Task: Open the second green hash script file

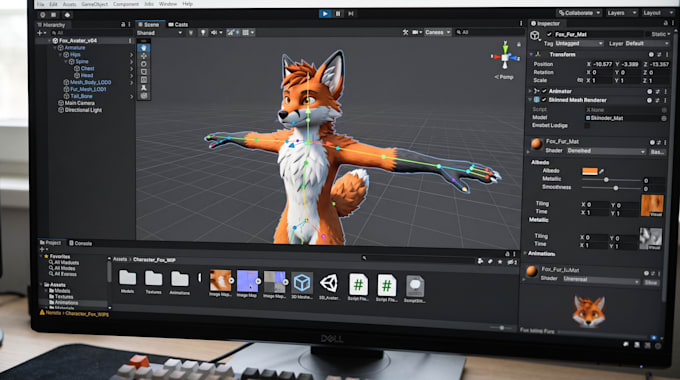Action: [x=386, y=285]
